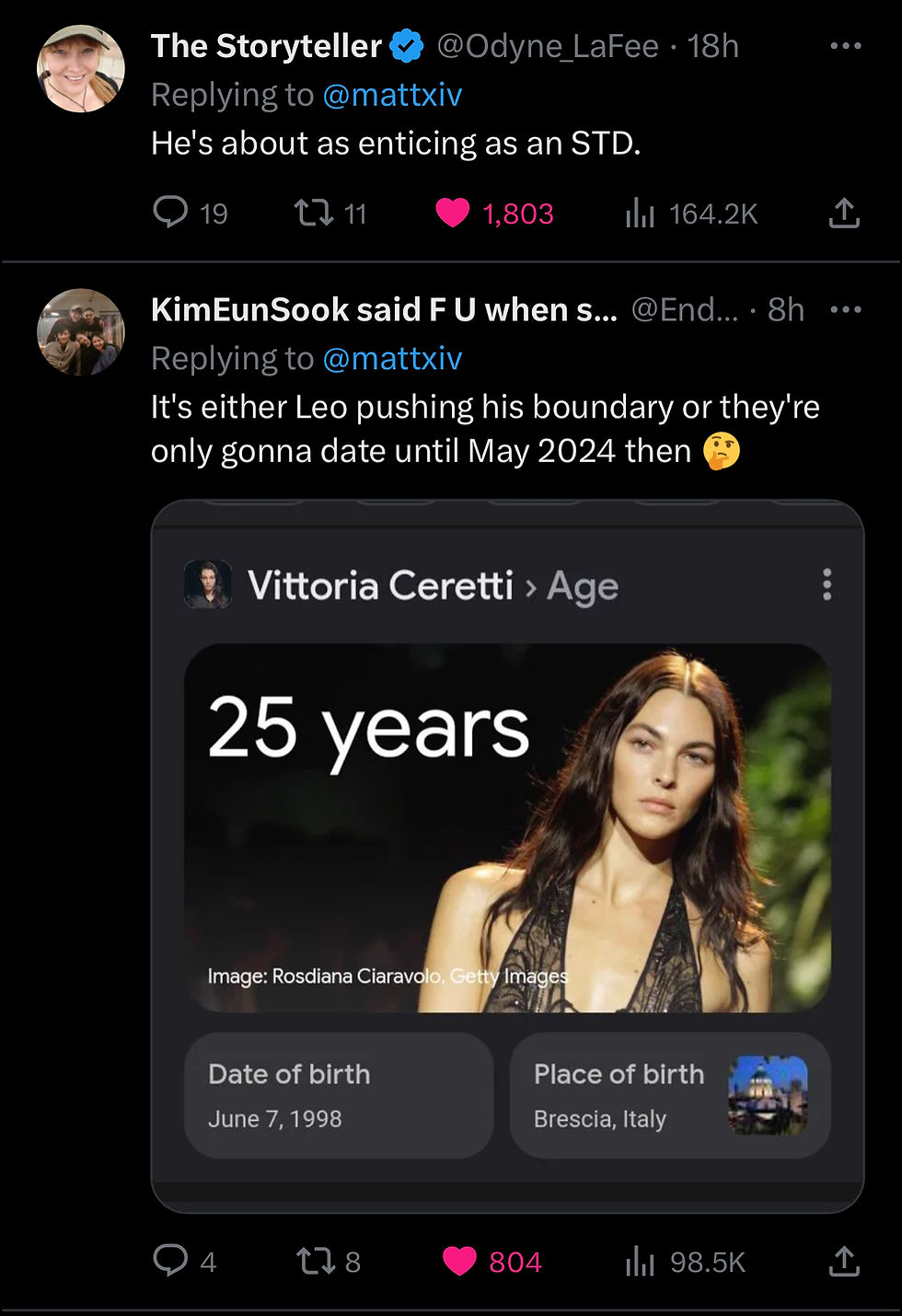Unlike the tweet with 804 likes
The width and height of the screenshot is (902, 1316).
(x=459, y=1261)
